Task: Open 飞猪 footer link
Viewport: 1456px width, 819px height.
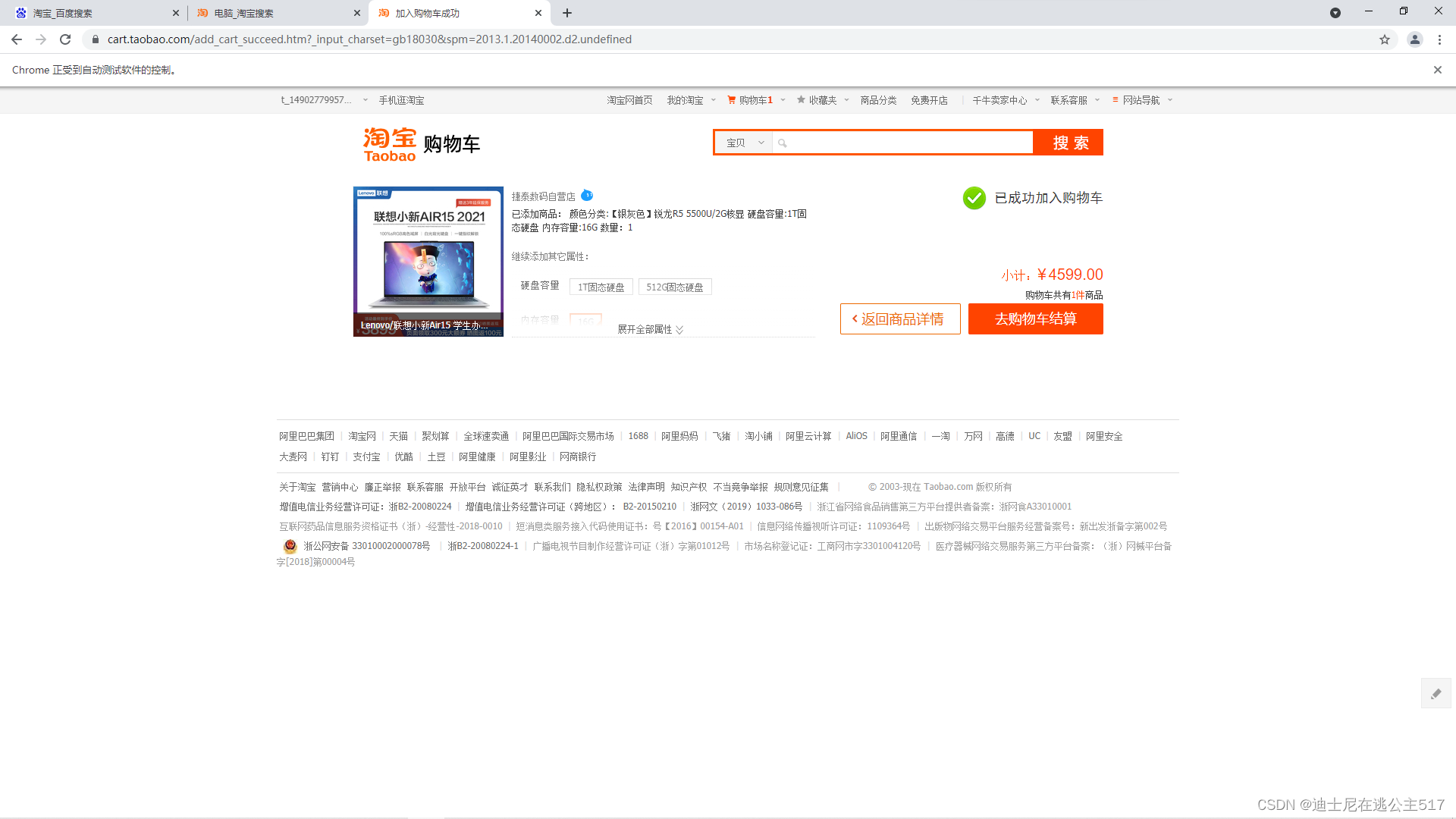Action: coord(721,436)
